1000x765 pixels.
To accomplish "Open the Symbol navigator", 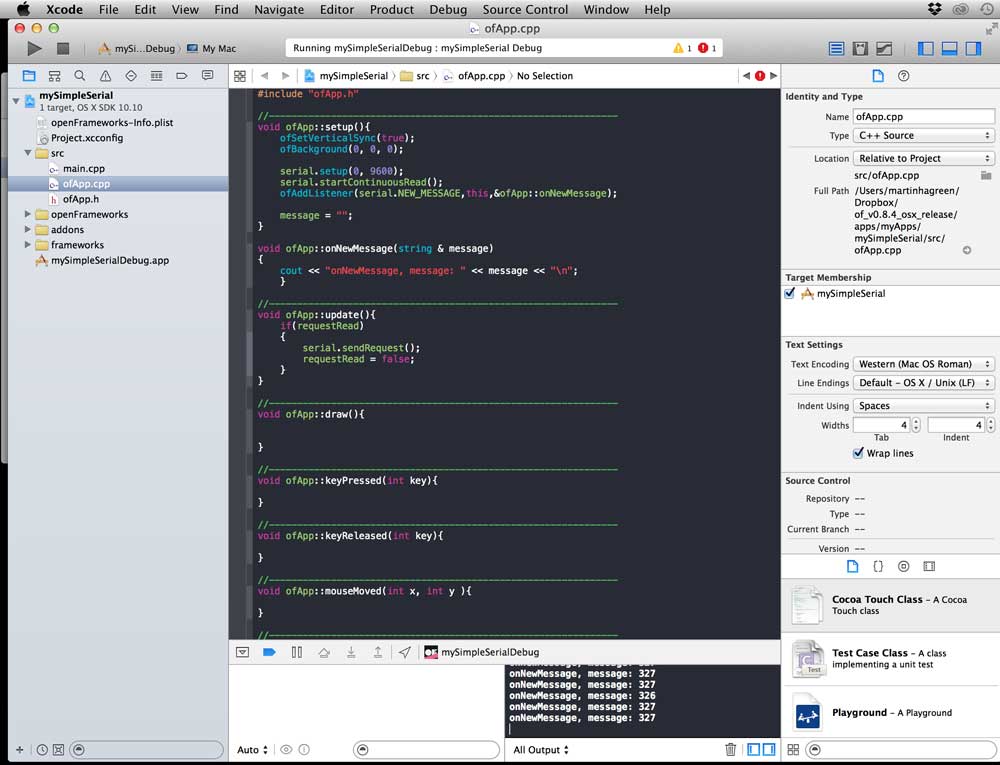I will coord(54,76).
